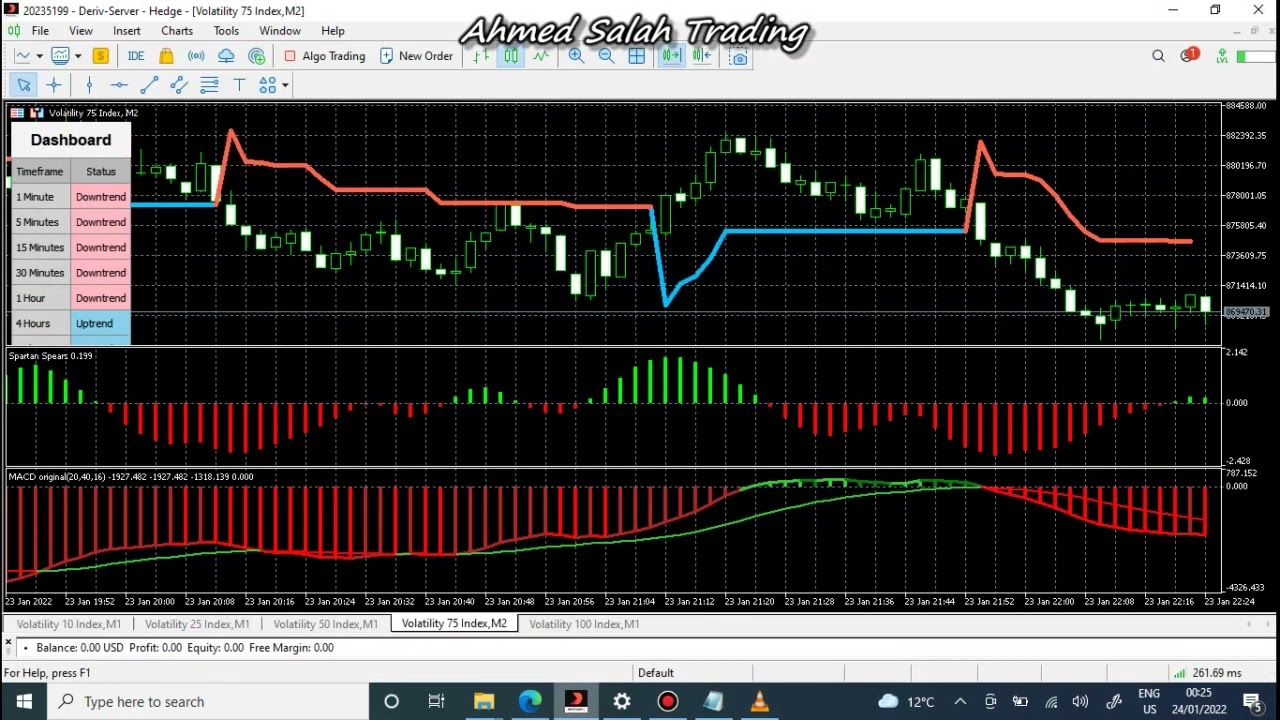Click the 4 Hours Uptrend status cell
Screen dimensions: 1280x720
coord(101,323)
